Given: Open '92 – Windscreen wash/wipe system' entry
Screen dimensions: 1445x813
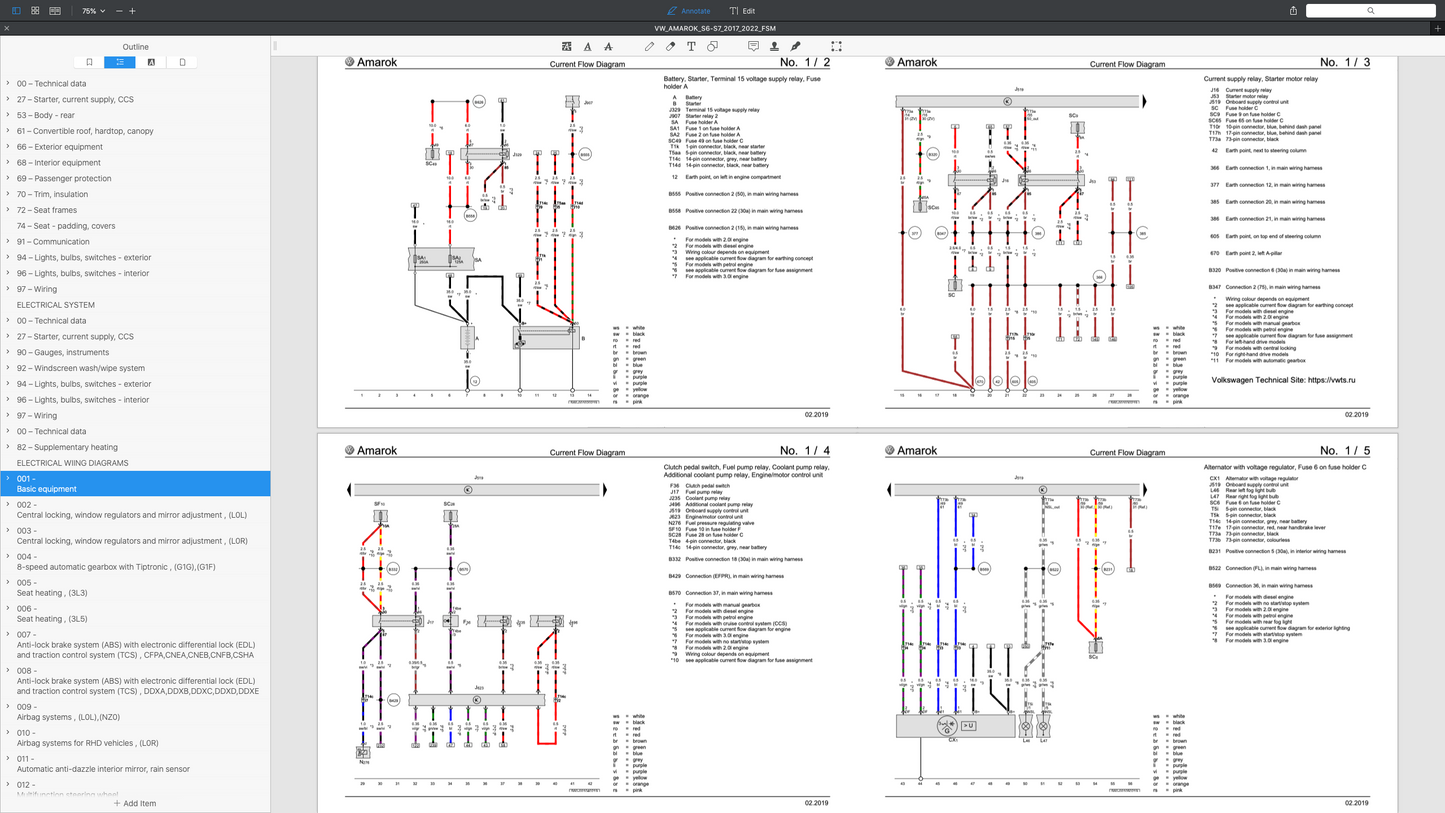Looking at the screenshot, I should click(x=81, y=368).
